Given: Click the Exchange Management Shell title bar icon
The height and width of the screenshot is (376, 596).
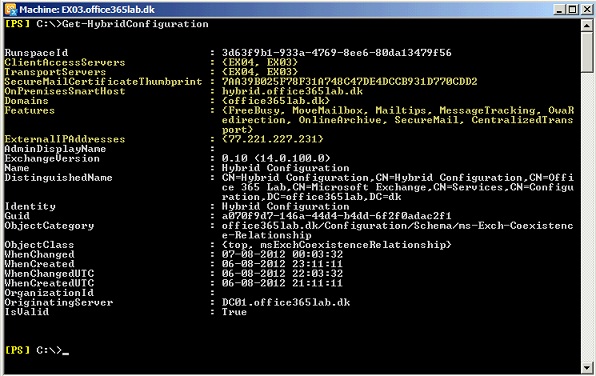Looking at the screenshot, I should [x=11, y=9].
